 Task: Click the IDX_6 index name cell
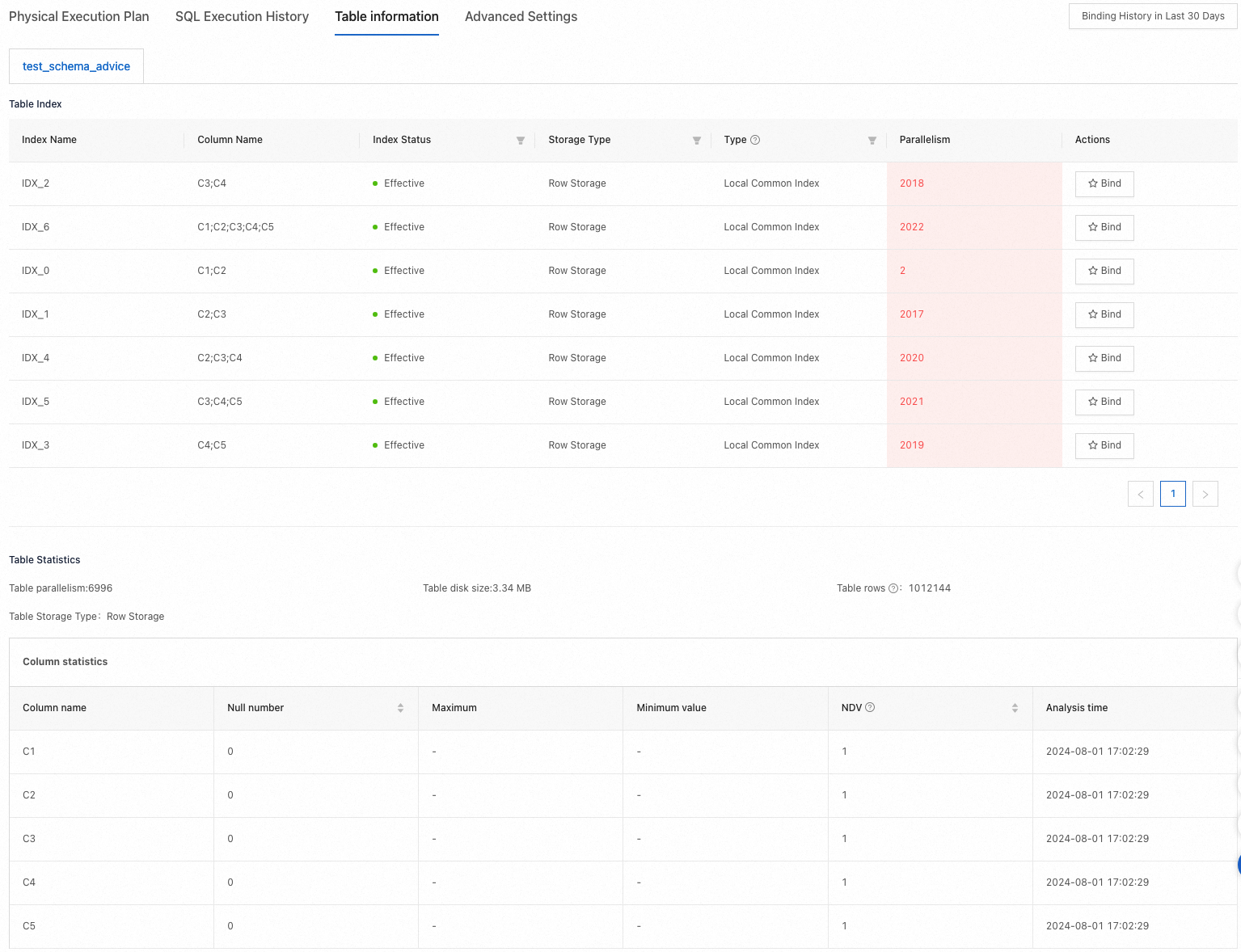click(36, 227)
